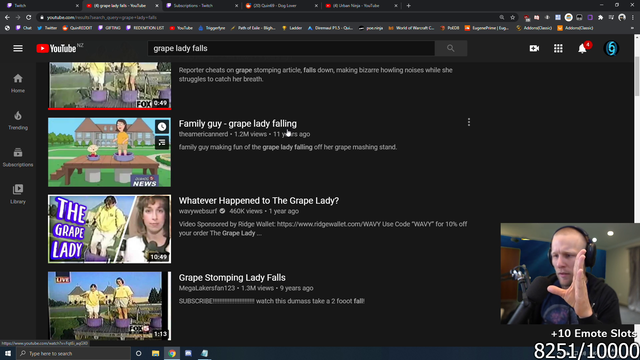The width and height of the screenshot is (640, 360).
Task: Open Subscriptions in sidebar
Action: (x=18, y=157)
